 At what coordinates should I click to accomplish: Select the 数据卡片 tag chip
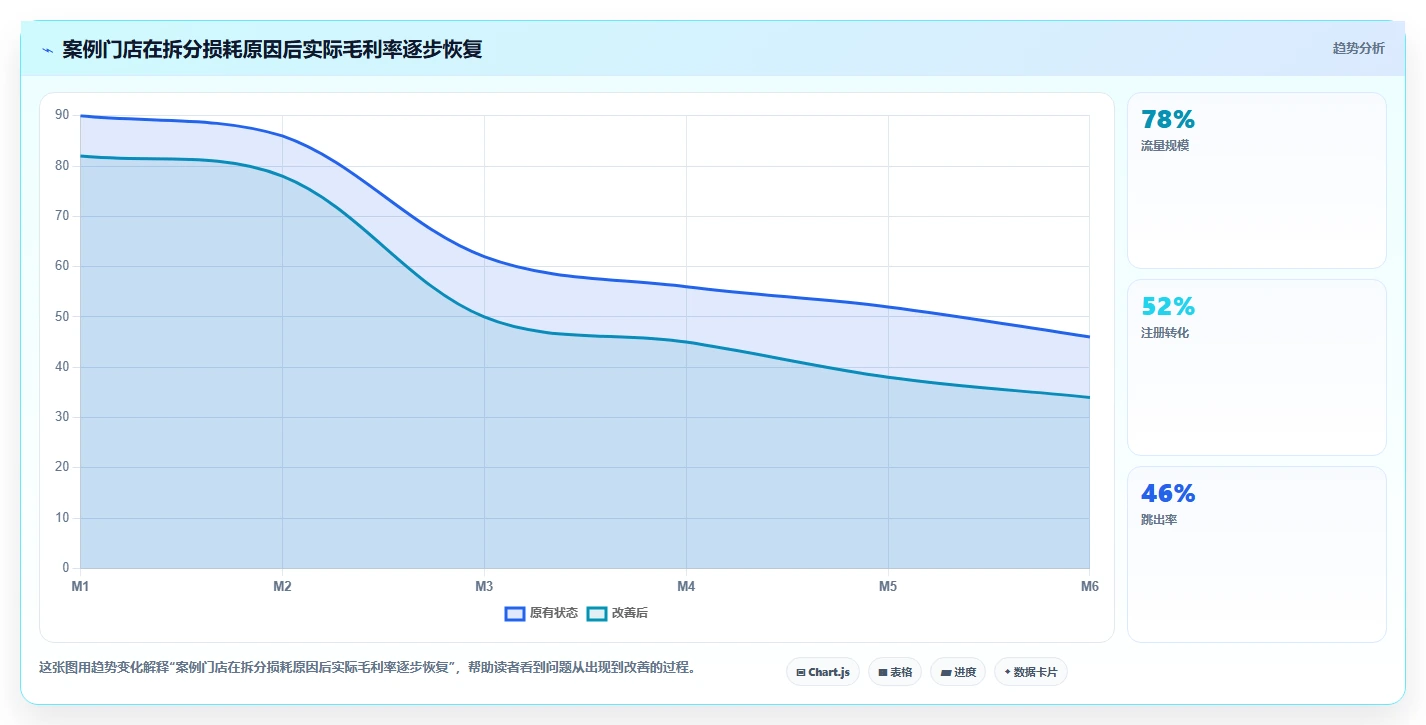[1030, 672]
